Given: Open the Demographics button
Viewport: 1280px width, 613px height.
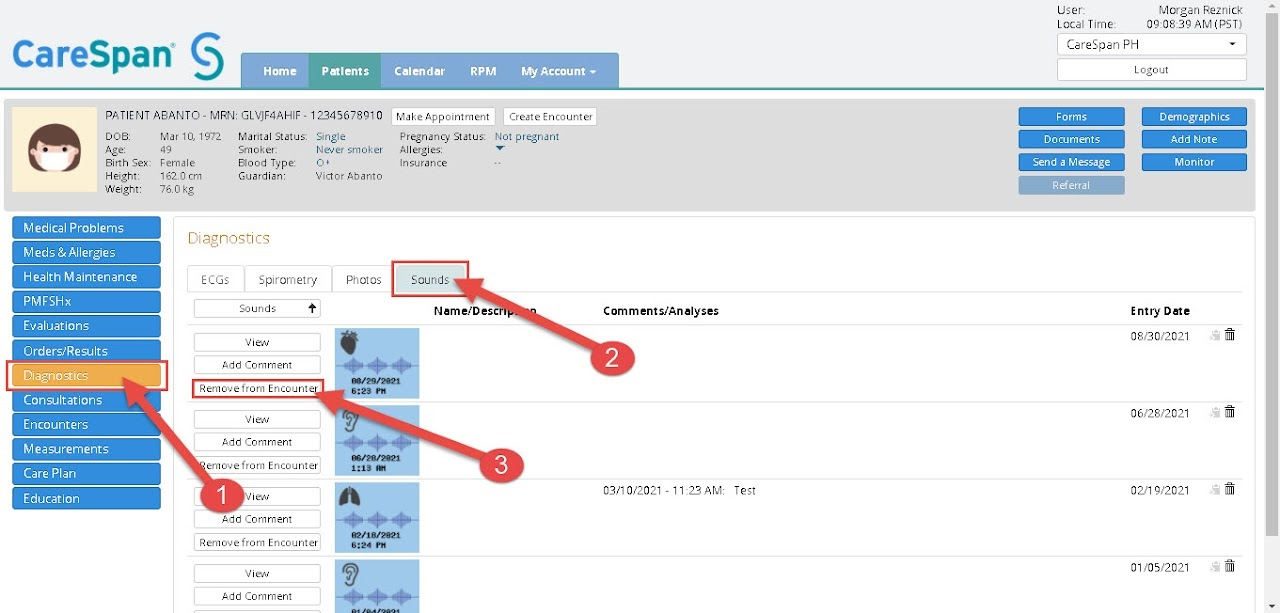Looking at the screenshot, I should click(x=1194, y=117).
